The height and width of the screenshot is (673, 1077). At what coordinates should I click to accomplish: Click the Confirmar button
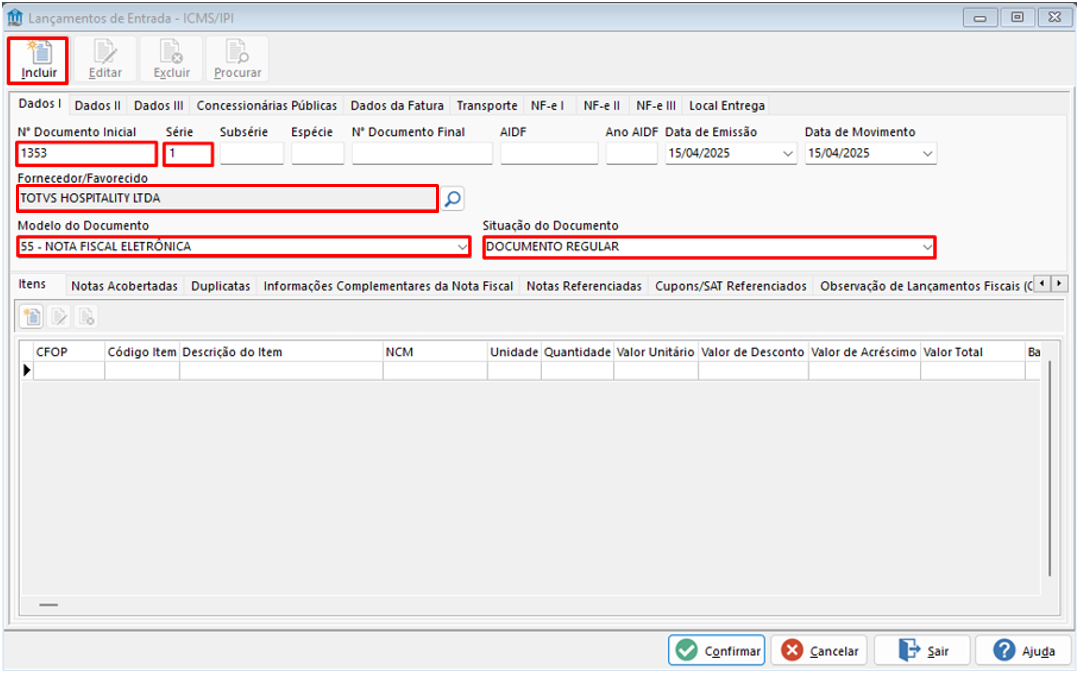(x=716, y=650)
